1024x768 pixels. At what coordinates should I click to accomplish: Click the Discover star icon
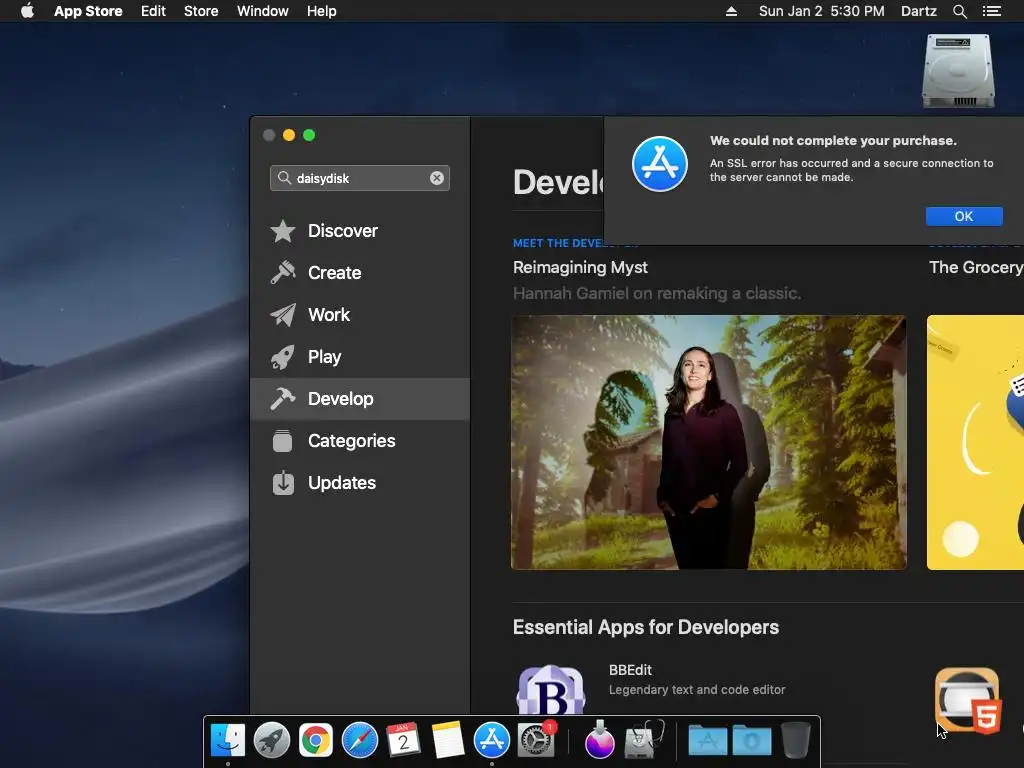[283, 231]
